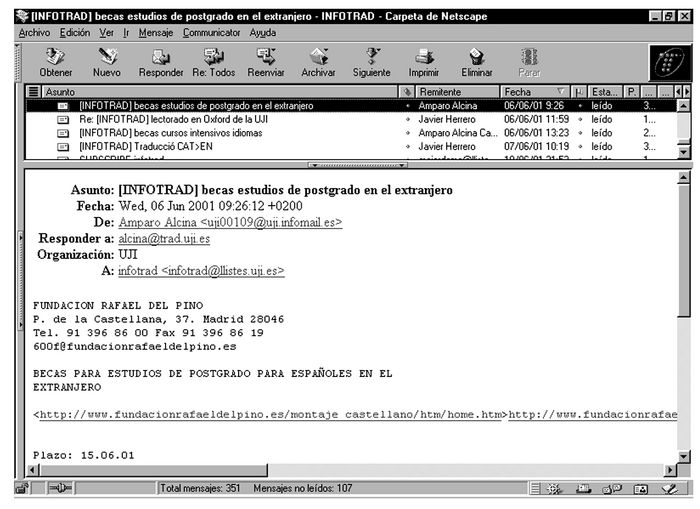The width and height of the screenshot is (700, 509).
Task: Click the security lock icon in status bar
Action: [x=22, y=488]
